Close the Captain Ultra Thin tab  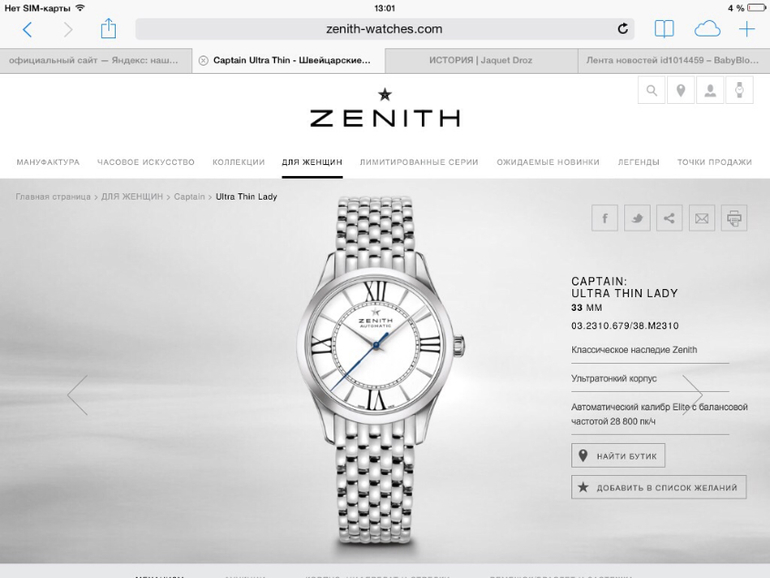(203, 60)
